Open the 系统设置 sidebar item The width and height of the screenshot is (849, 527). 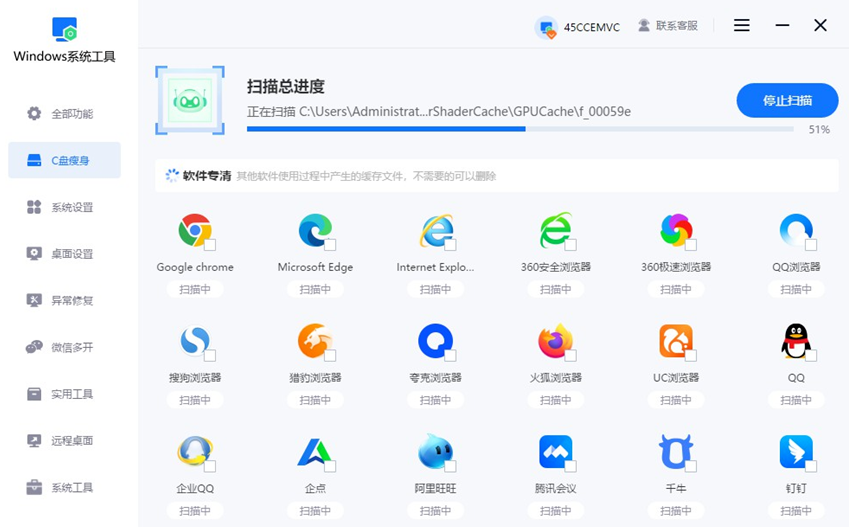(64, 207)
